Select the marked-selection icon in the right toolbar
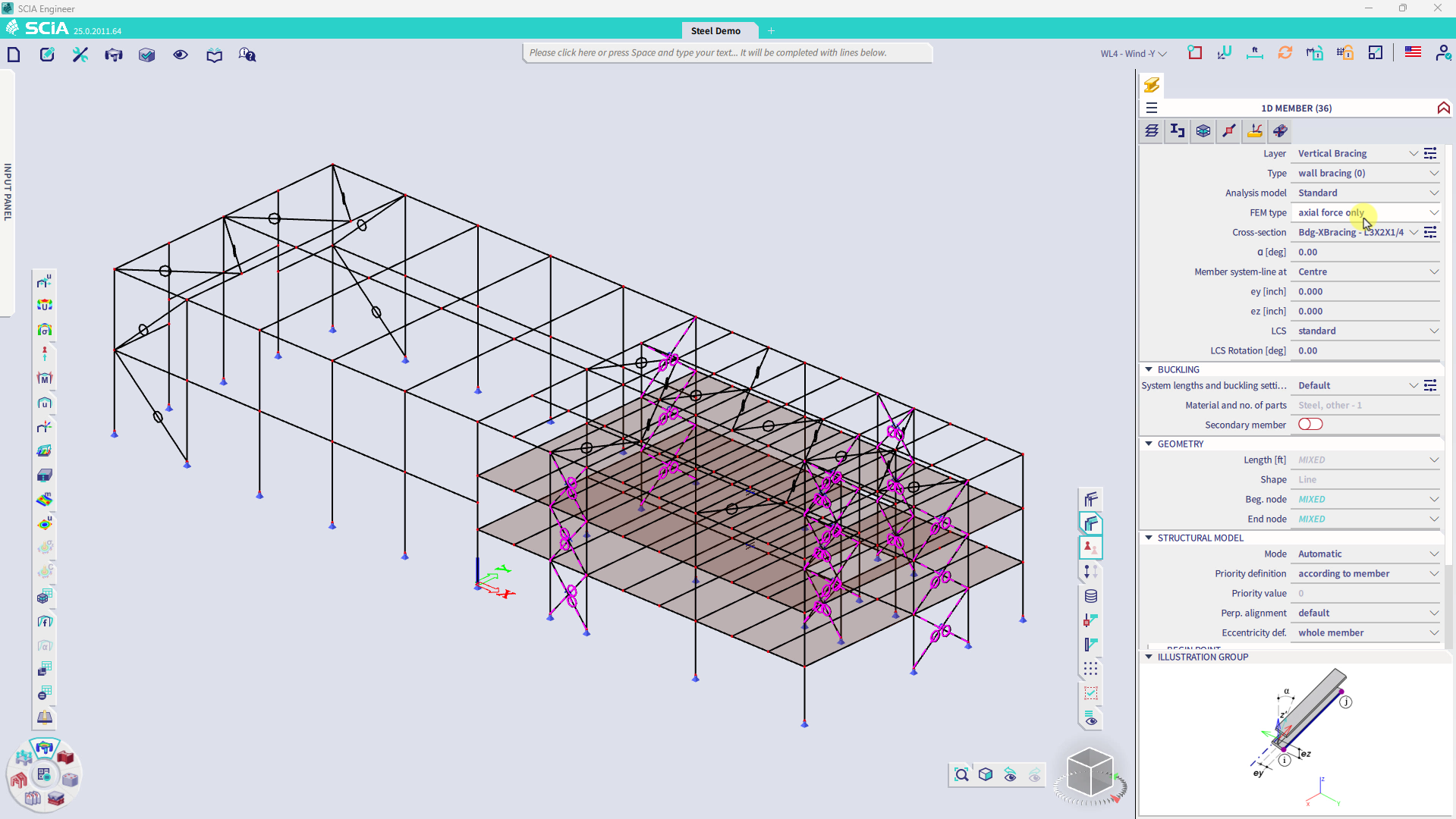Image resolution: width=1456 pixels, height=819 pixels. pyautogui.click(x=1090, y=547)
